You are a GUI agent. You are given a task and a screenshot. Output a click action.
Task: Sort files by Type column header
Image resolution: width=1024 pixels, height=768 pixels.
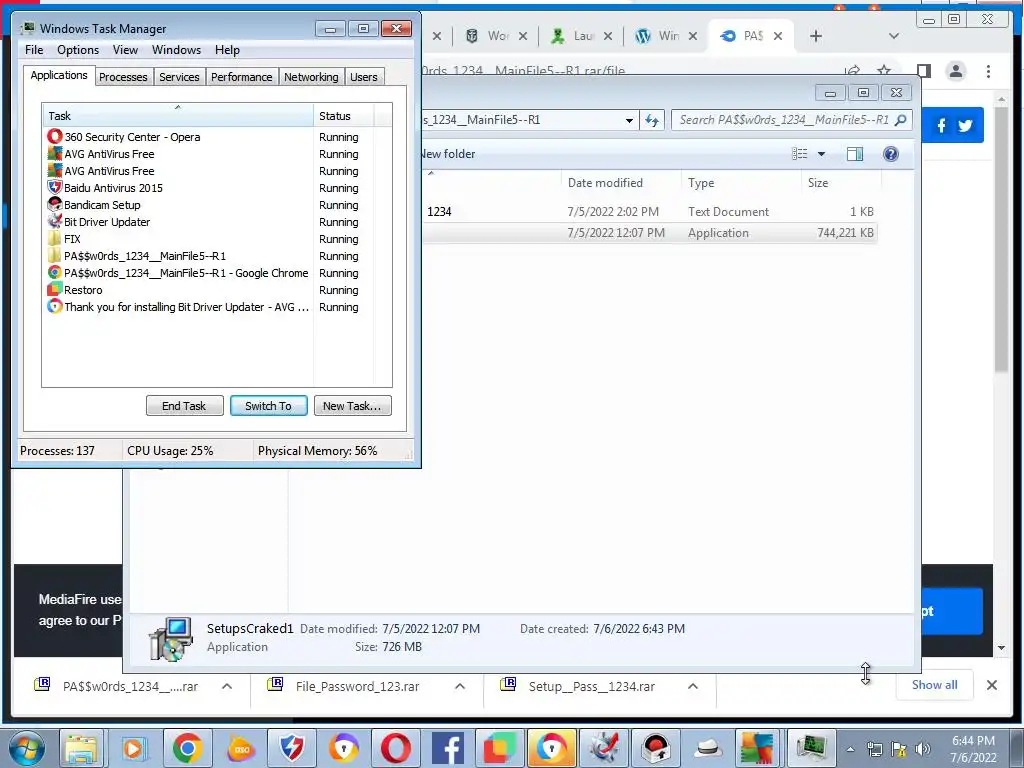[741, 183]
